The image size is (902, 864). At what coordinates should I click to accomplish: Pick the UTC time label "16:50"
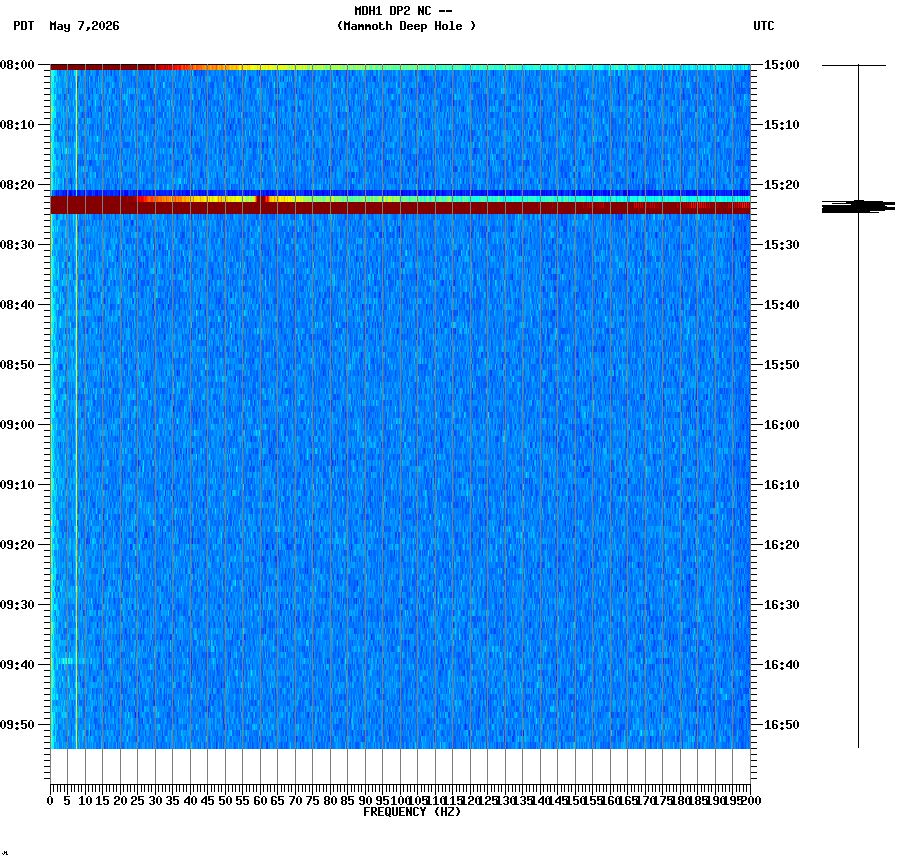click(782, 725)
